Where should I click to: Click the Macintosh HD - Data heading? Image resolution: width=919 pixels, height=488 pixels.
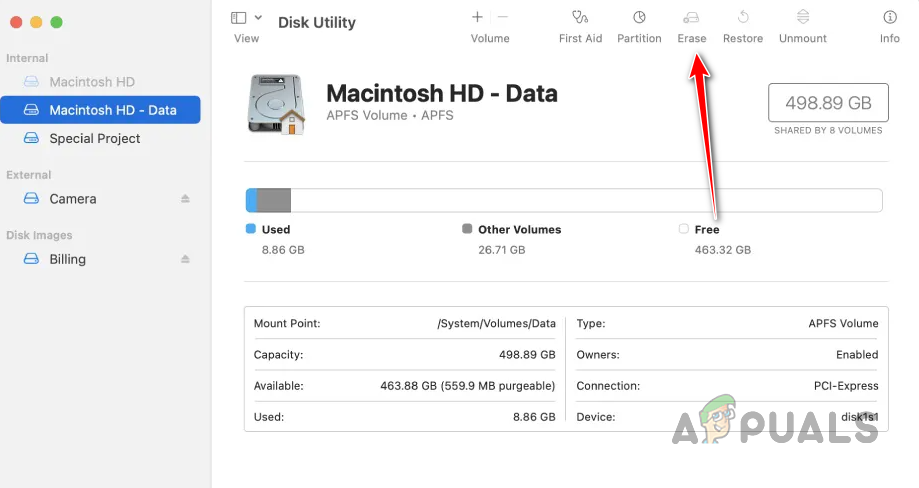click(442, 93)
